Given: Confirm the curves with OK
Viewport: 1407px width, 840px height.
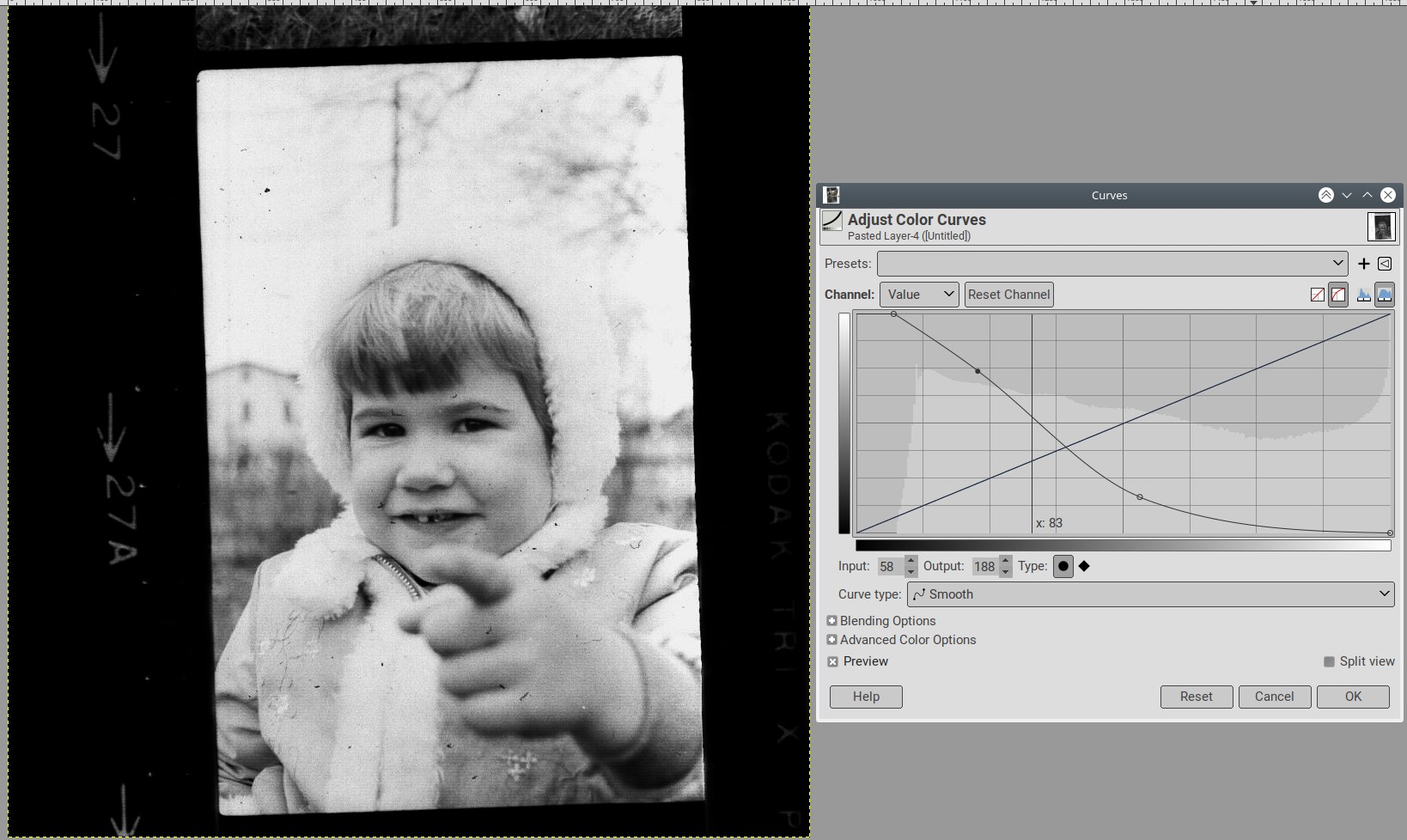Looking at the screenshot, I should pos(1353,697).
